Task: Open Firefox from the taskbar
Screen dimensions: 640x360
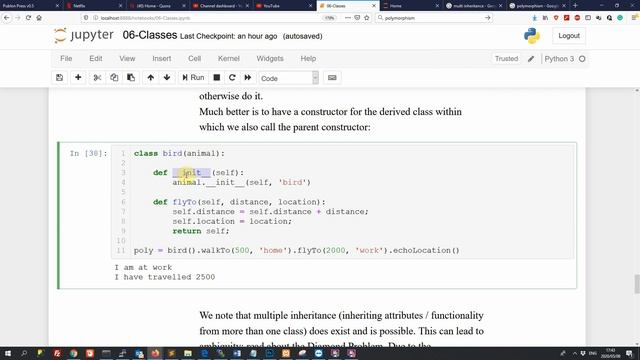Action: coord(155,353)
